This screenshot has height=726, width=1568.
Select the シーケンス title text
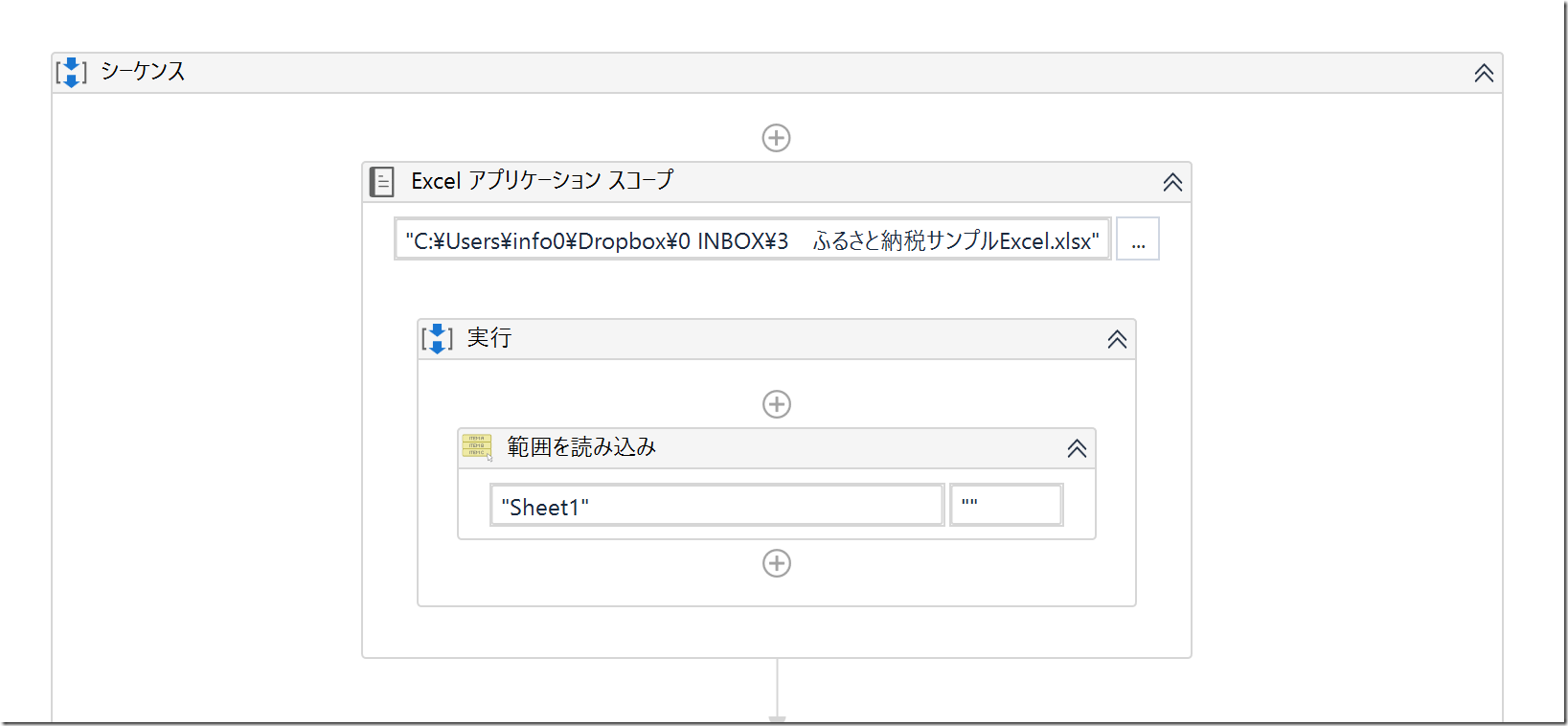pos(143,71)
